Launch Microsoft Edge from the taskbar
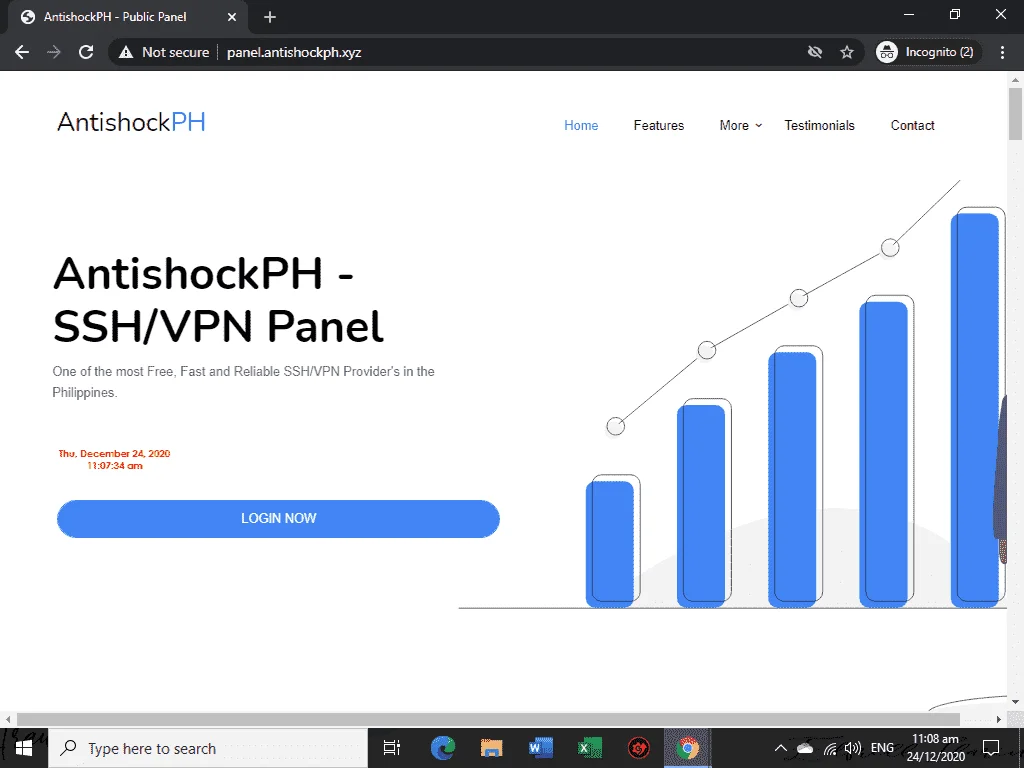This screenshot has height=768, width=1024. point(442,748)
